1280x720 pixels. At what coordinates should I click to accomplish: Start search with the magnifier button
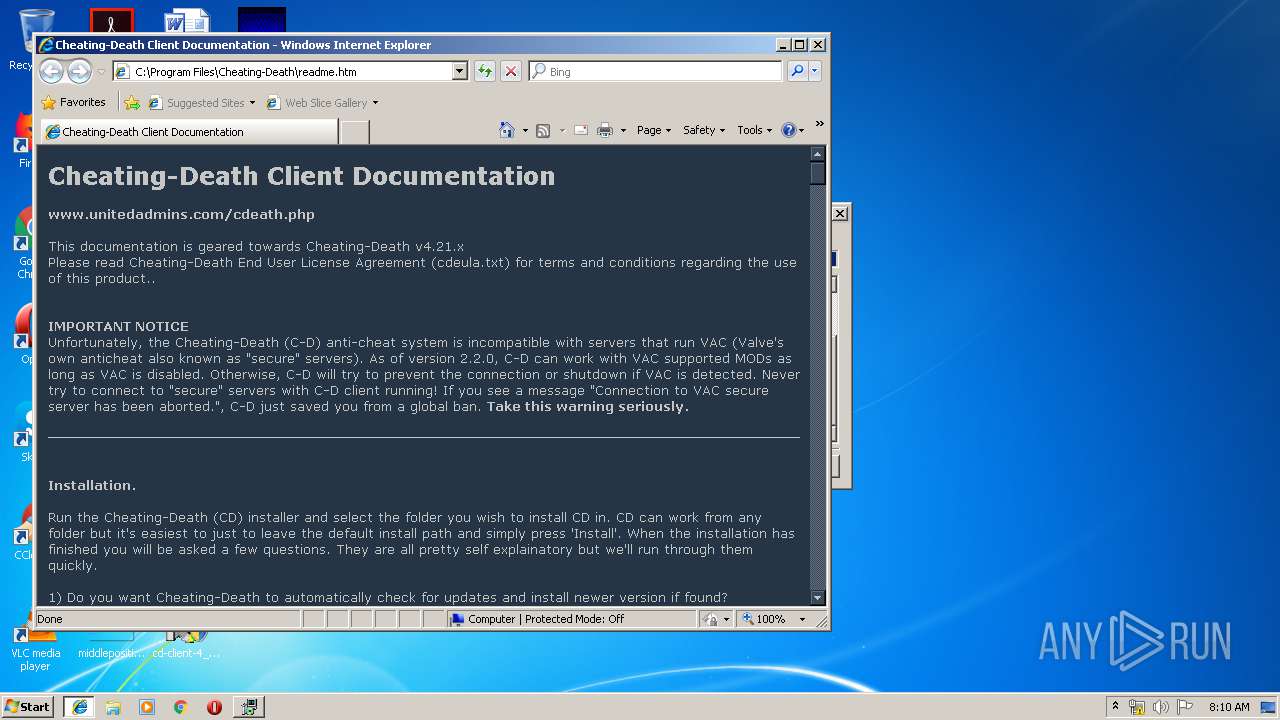(797, 71)
